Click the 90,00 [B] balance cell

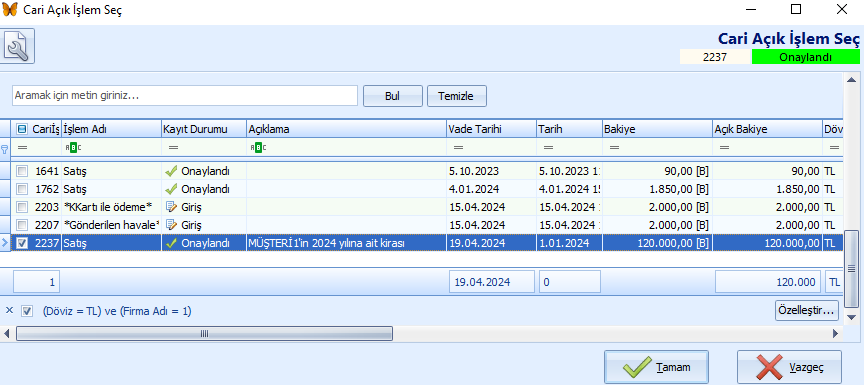click(x=657, y=172)
